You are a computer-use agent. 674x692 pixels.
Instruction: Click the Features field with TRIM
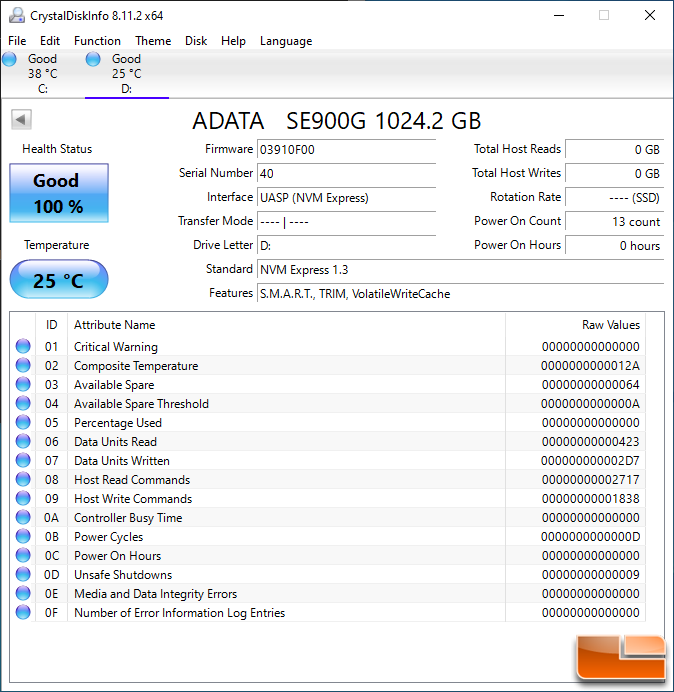click(x=460, y=293)
